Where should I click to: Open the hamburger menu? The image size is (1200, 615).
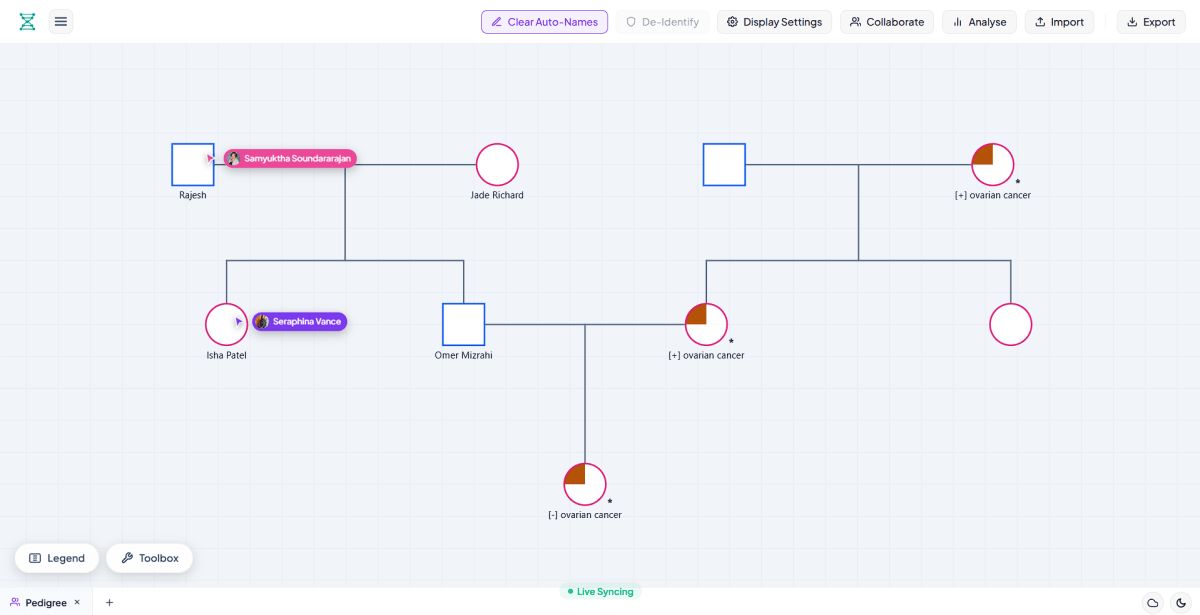[61, 22]
